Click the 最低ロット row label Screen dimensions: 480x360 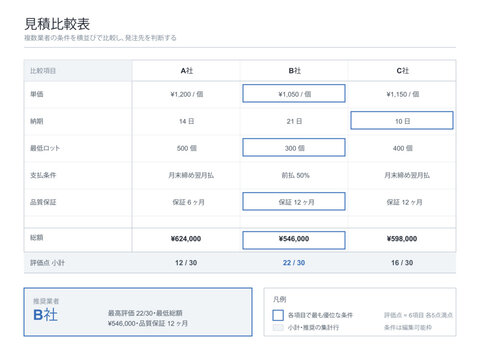click(x=45, y=148)
